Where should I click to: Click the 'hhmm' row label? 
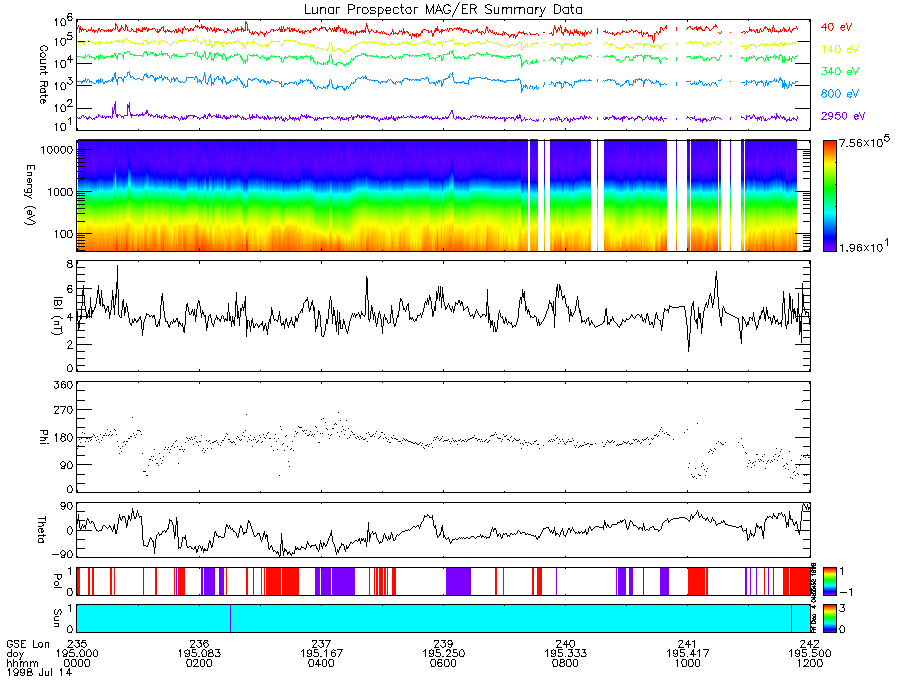pos(22,663)
